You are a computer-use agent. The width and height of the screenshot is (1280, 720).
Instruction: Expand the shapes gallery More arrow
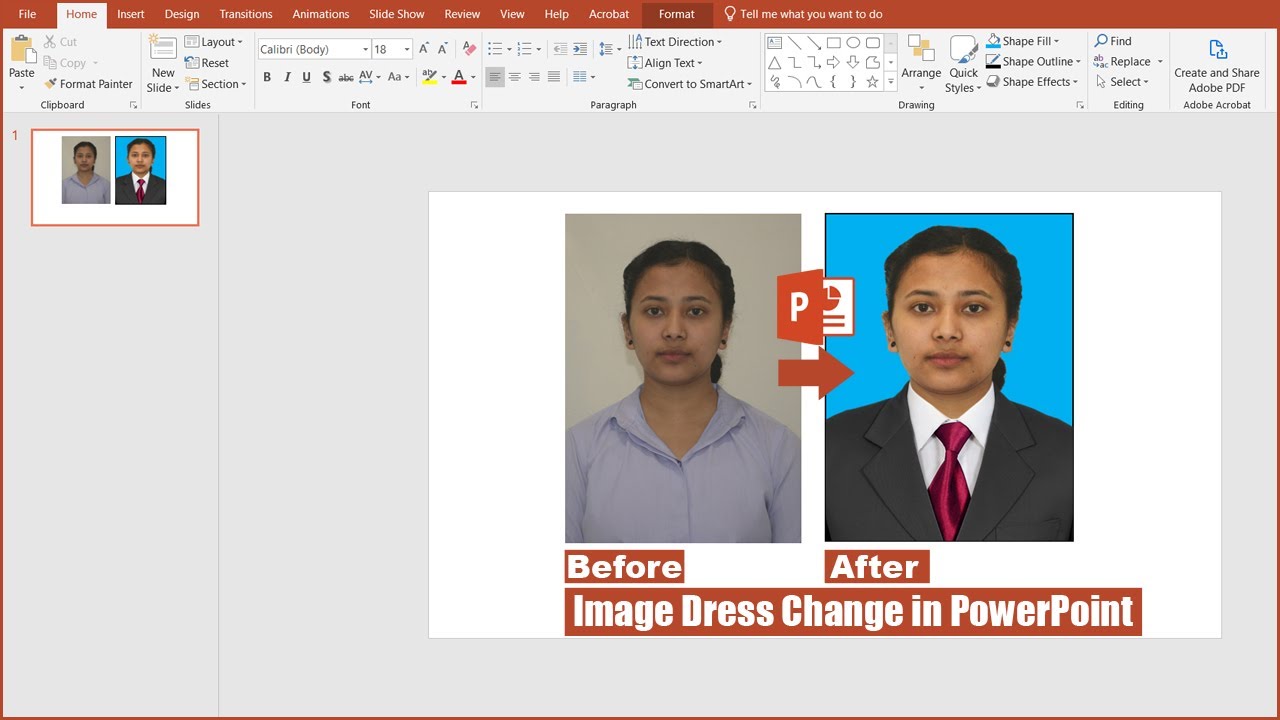tap(891, 82)
